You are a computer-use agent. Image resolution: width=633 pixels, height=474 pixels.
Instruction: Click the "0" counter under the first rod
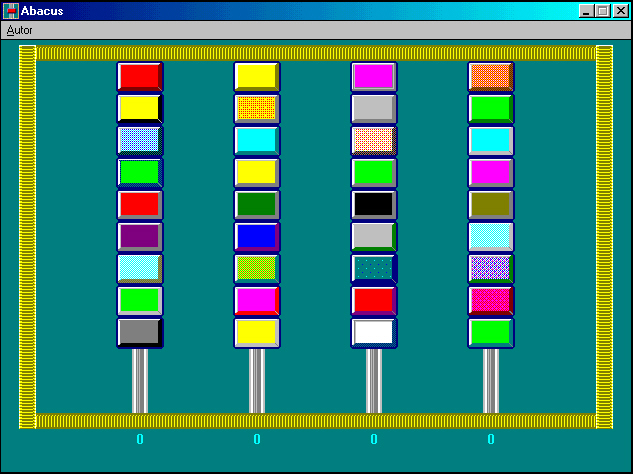coord(140,439)
